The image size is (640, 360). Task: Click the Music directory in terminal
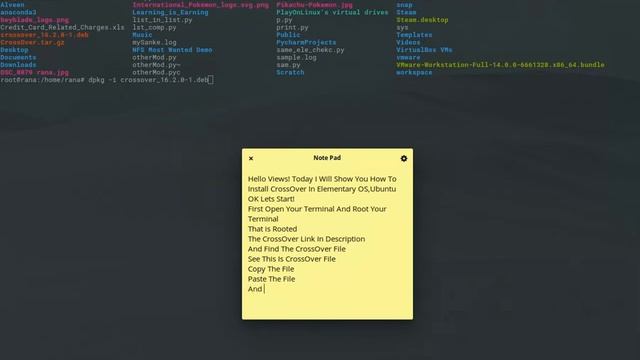142,35
